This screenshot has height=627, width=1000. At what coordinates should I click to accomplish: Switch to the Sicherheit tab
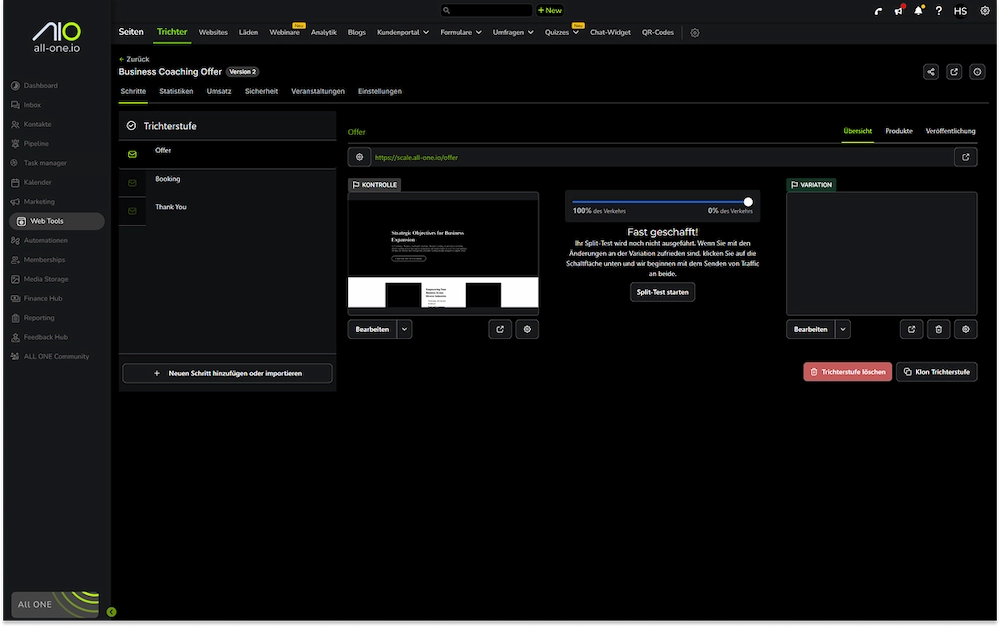pos(261,92)
